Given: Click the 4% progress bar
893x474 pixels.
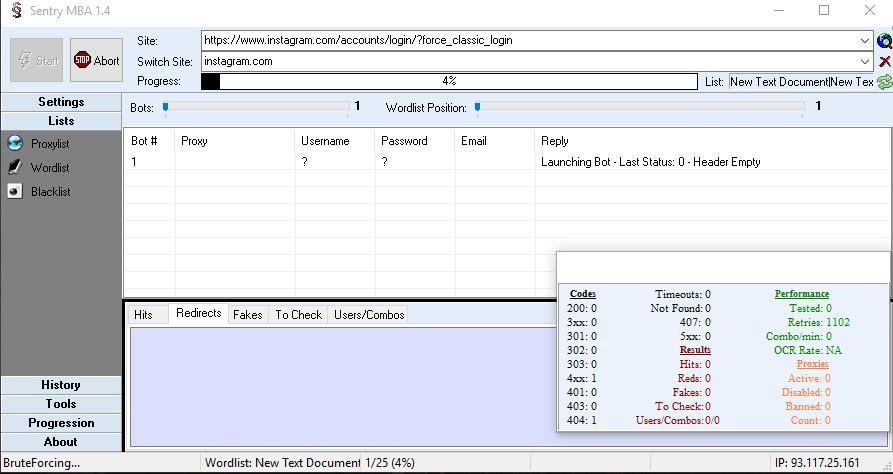Looking at the screenshot, I should pos(449,81).
